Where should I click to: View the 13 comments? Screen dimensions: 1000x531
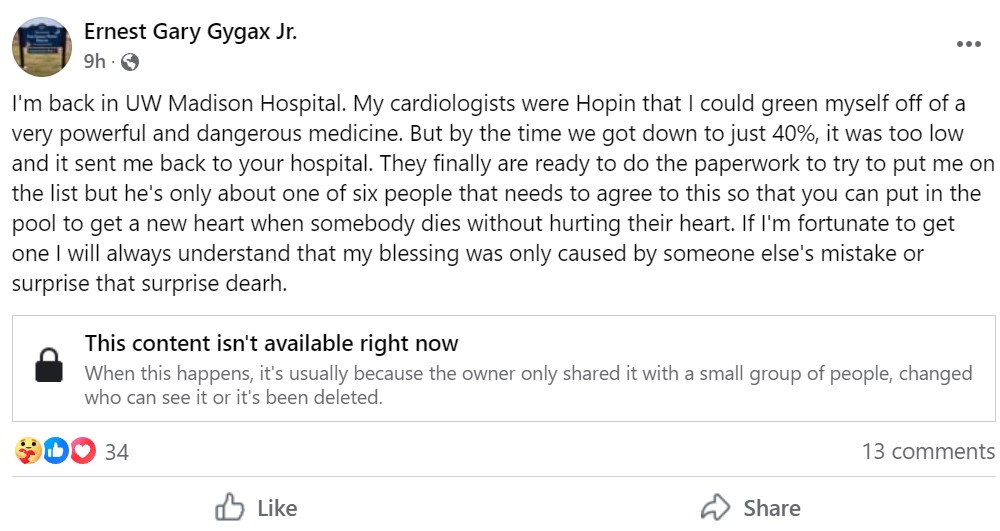(x=928, y=452)
